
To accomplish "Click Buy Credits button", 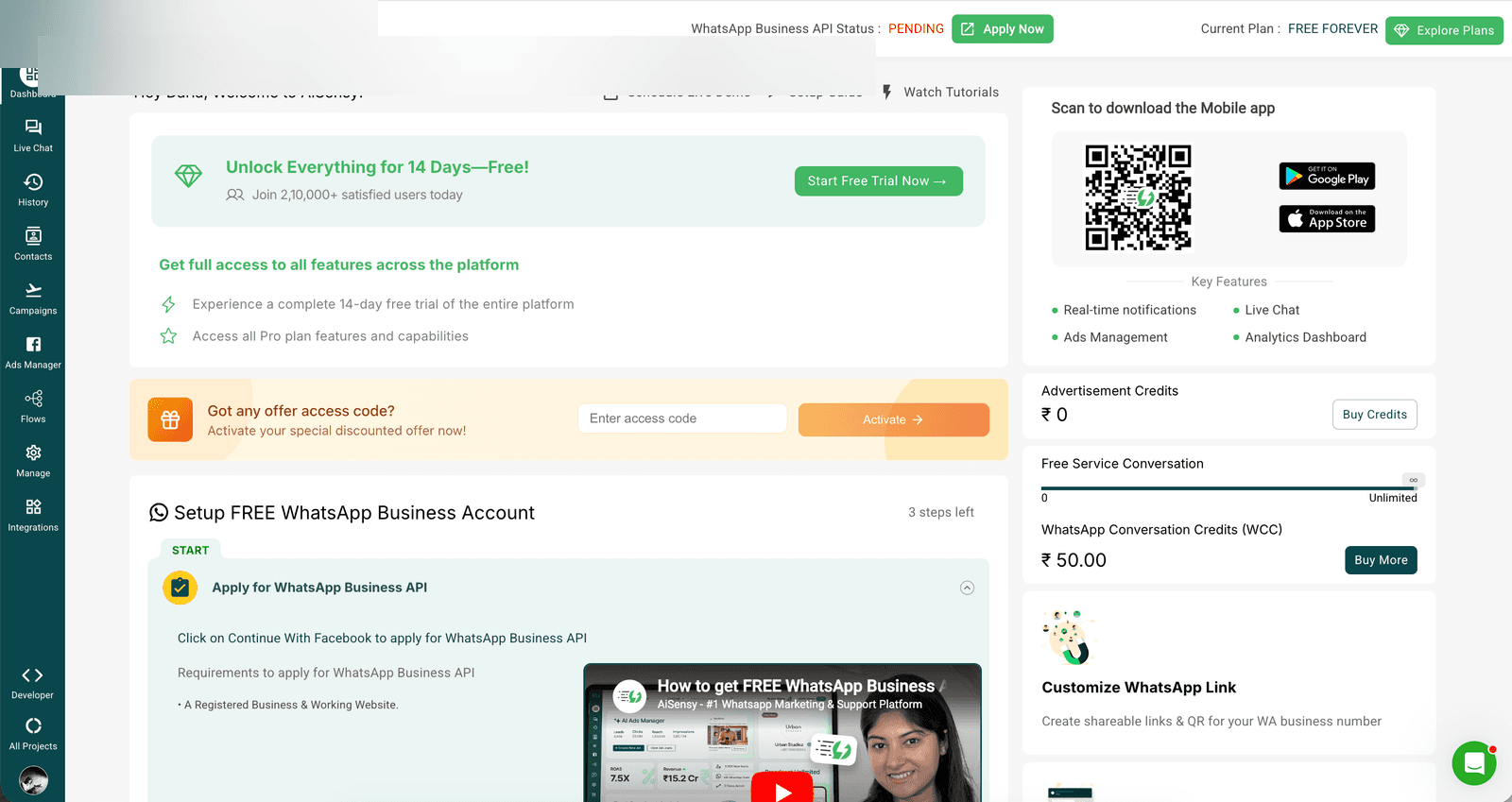I will coord(1375,415).
